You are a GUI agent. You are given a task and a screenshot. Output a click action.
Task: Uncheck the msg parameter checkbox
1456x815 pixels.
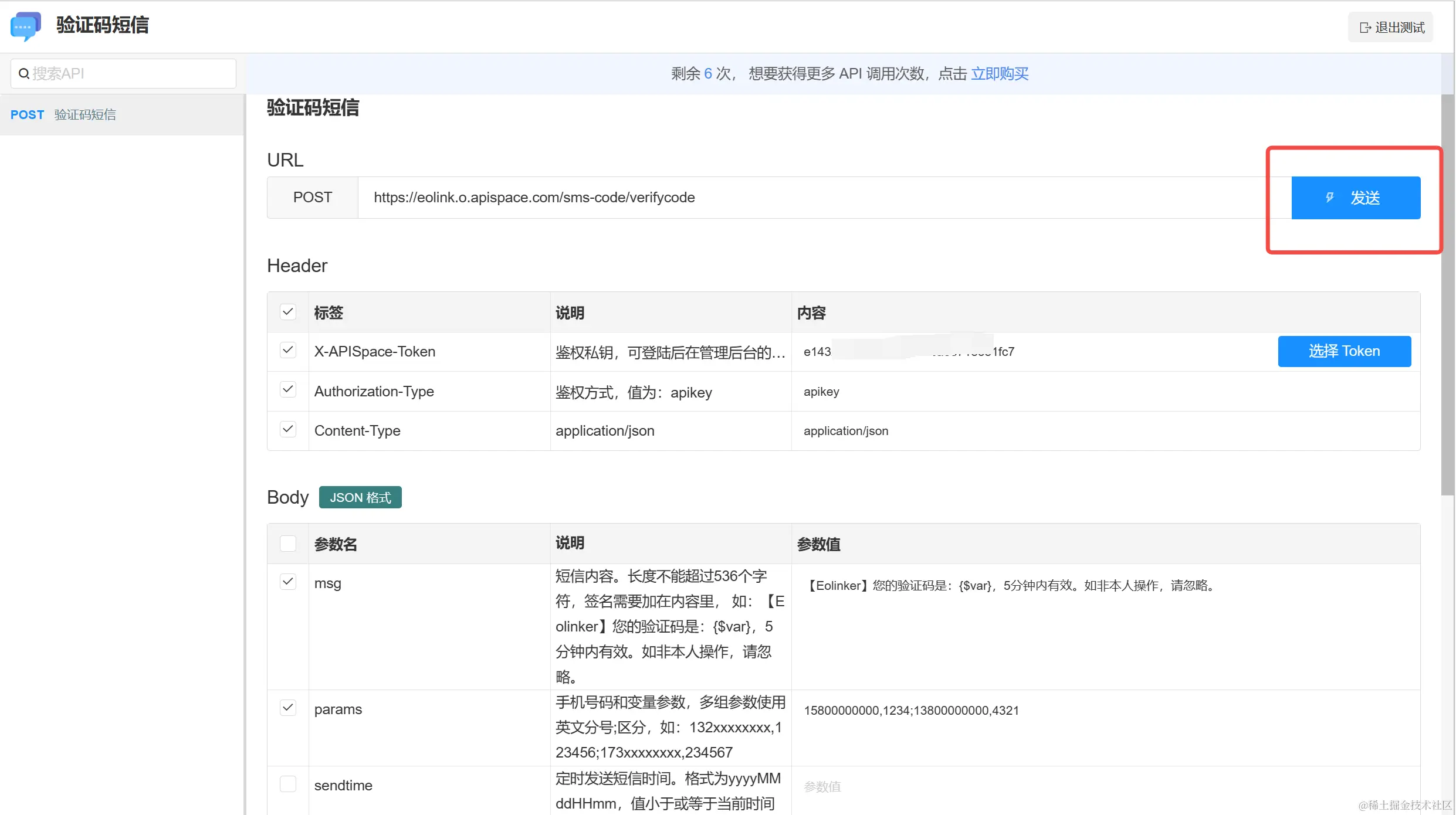[287, 582]
